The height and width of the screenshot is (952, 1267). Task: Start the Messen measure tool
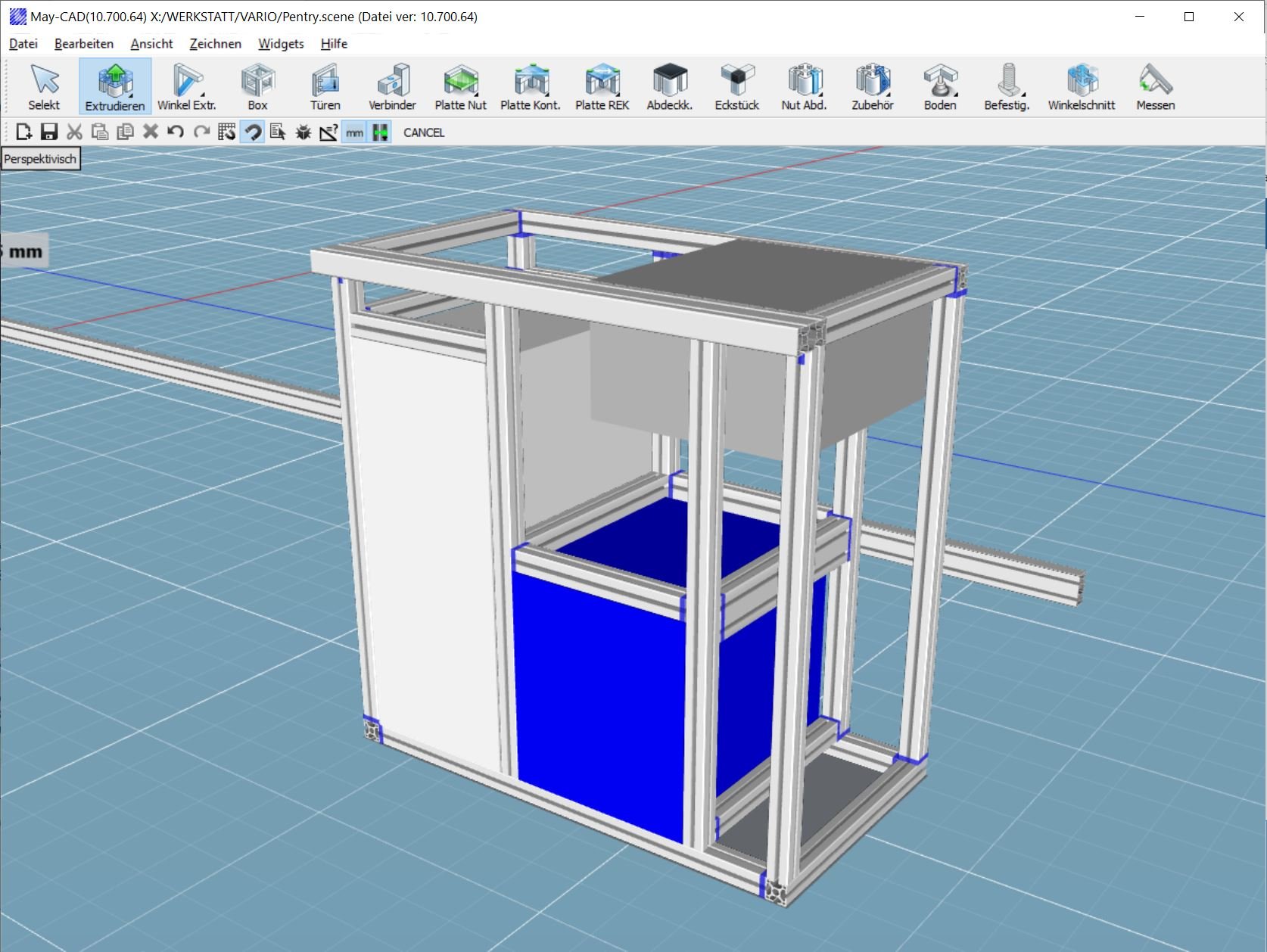pos(1155,87)
